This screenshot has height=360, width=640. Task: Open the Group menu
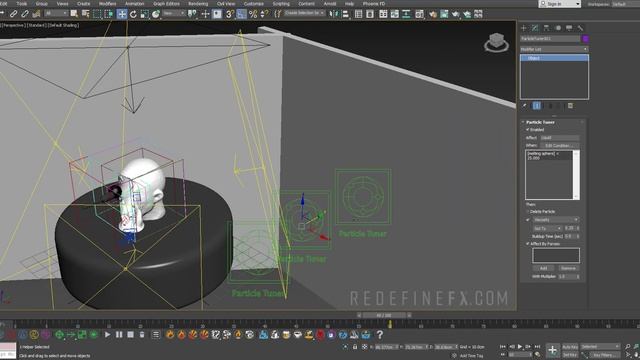coord(42,4)
